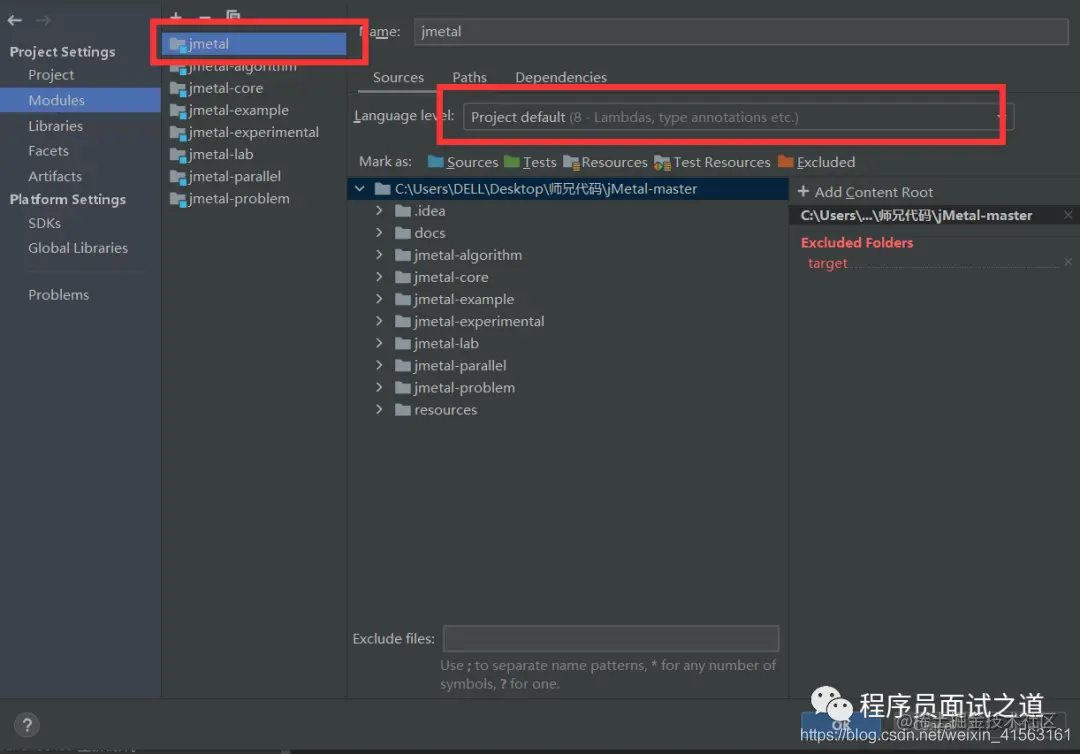Select the jmetal module
Image resolution: width=1080 pixels, height=754 pixels.
(255, 43)
